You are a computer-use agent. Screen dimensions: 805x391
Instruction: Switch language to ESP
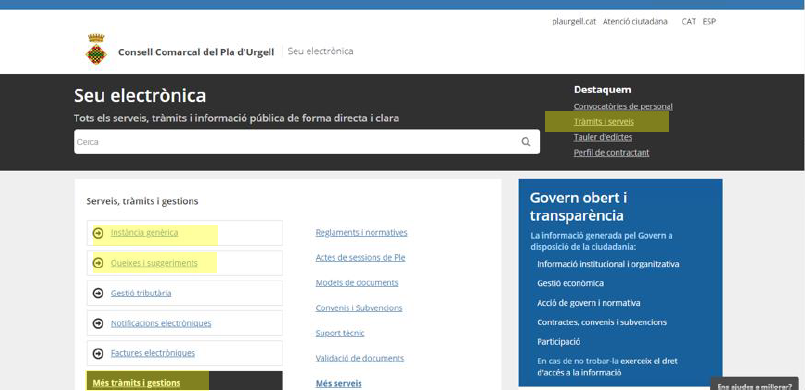point(710,22)
